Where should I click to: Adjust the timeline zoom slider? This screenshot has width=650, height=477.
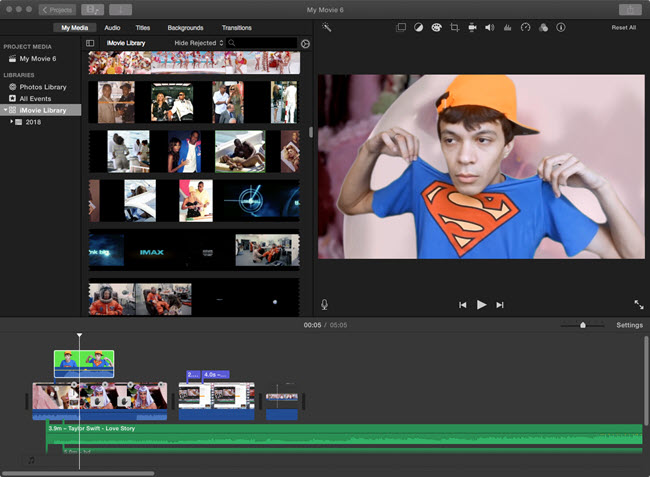583,325
